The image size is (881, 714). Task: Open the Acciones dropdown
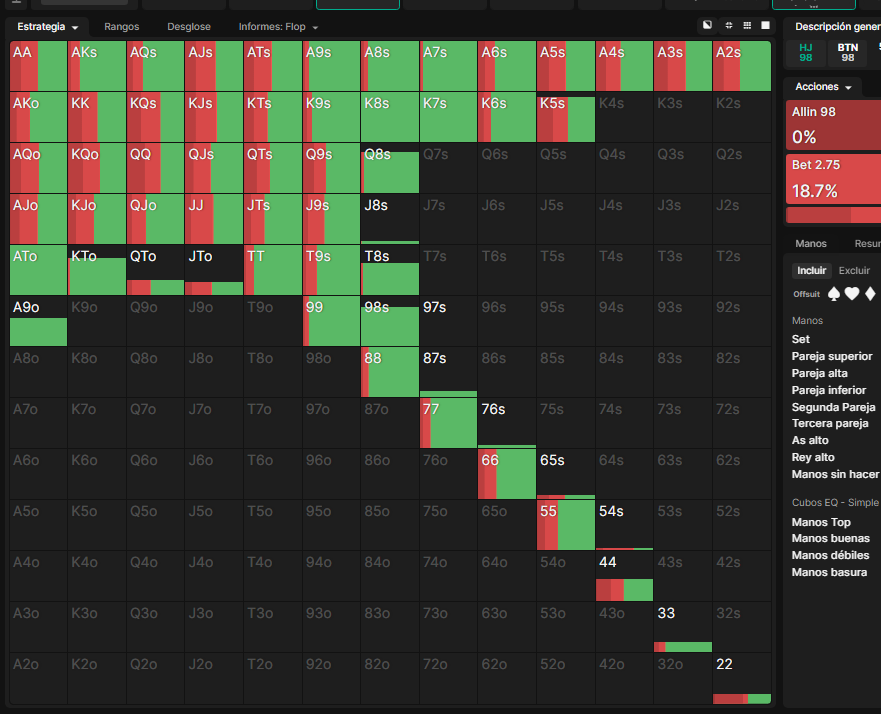point(823,87)
